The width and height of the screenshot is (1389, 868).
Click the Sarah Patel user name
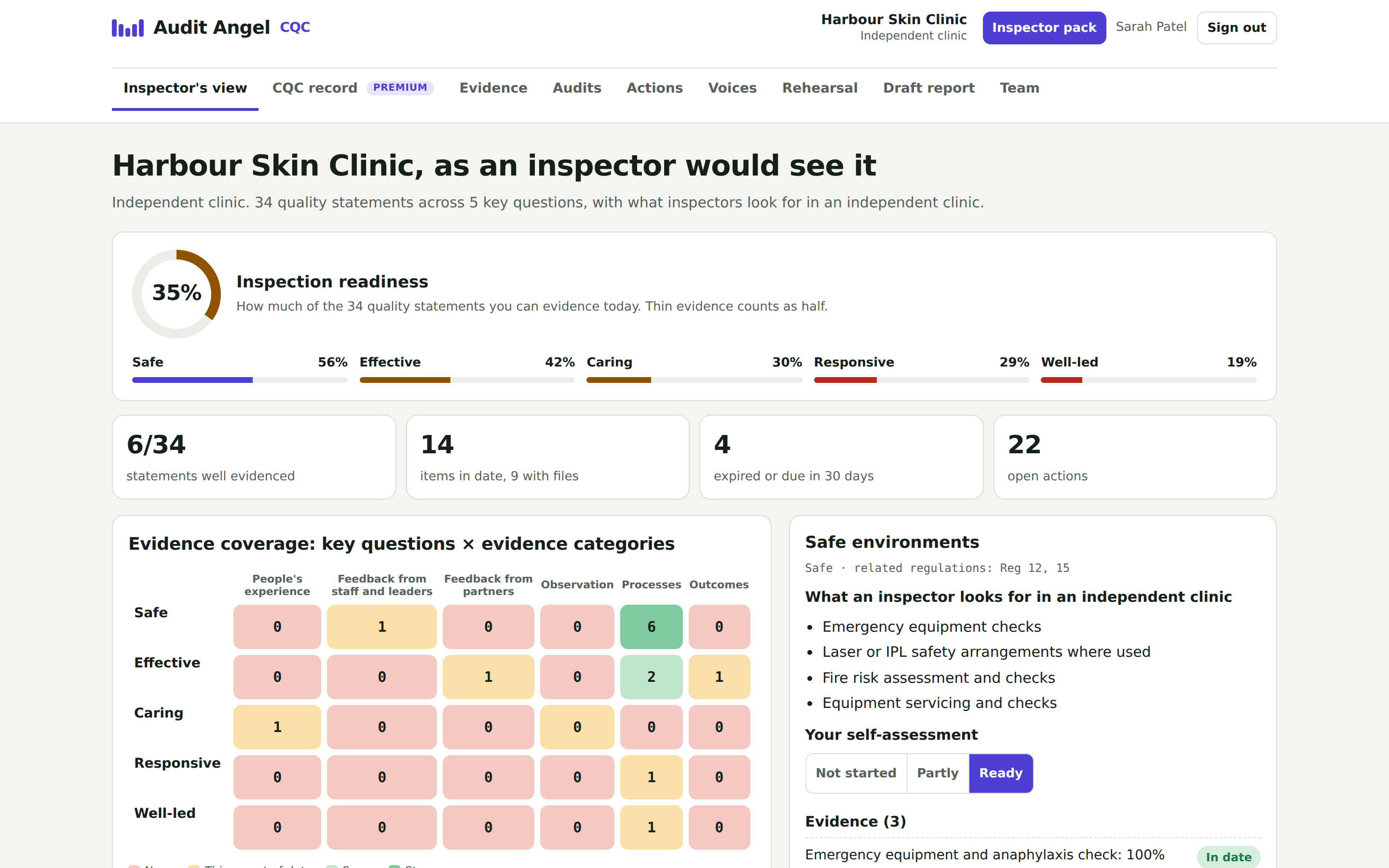click(x=1151, y=27)
